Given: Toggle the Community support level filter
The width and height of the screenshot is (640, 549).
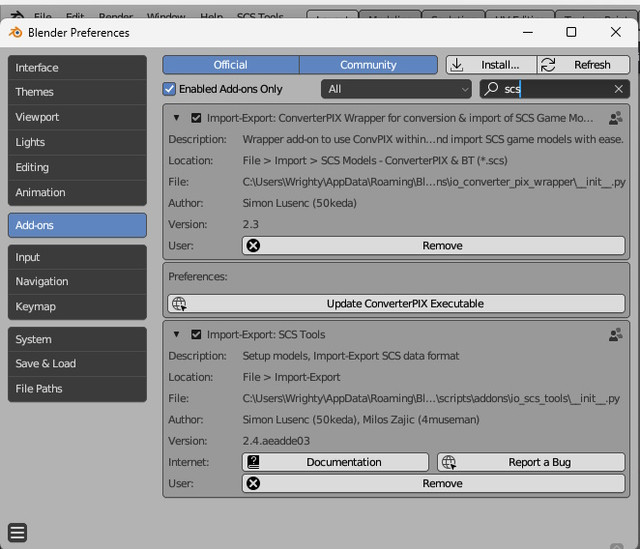Looking at the screenshot, I should (368, 64).
